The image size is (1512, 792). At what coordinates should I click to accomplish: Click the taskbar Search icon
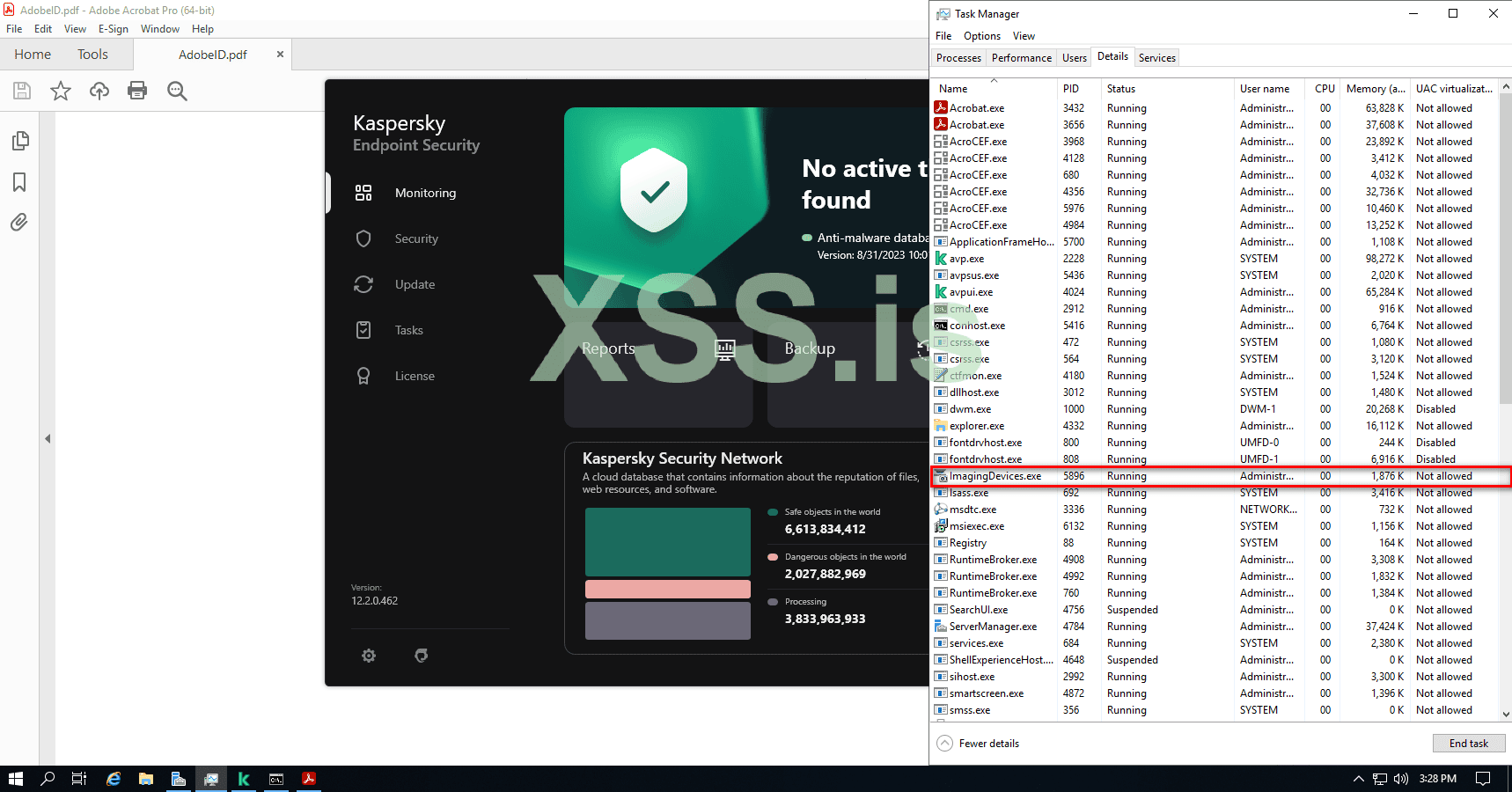(x=48, y=779)
